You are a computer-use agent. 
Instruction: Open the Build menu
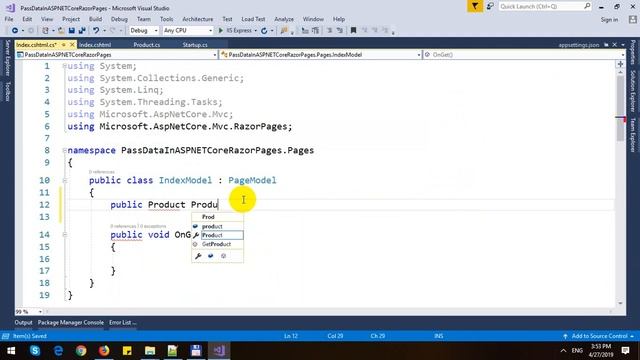(95, 19)
